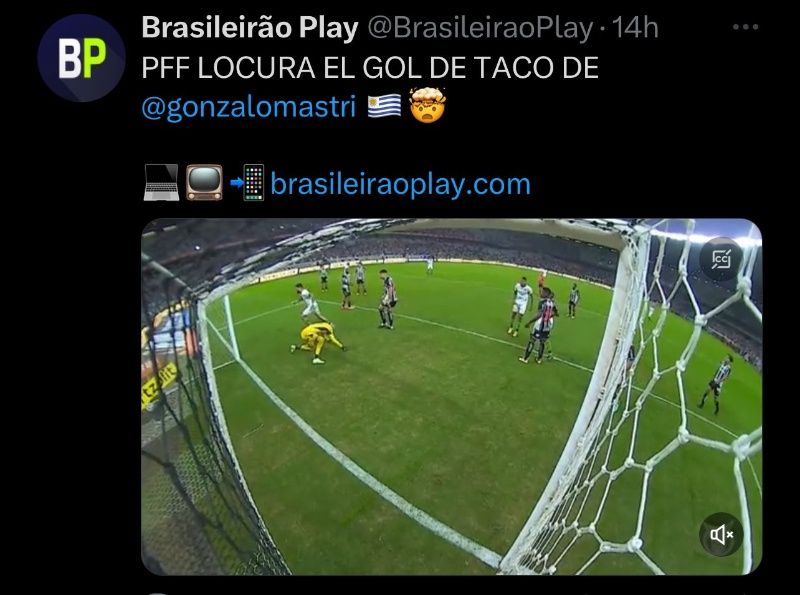The image size is (800, 595).
Task: Click the Brasileirão Play display name
Action: 250,28
